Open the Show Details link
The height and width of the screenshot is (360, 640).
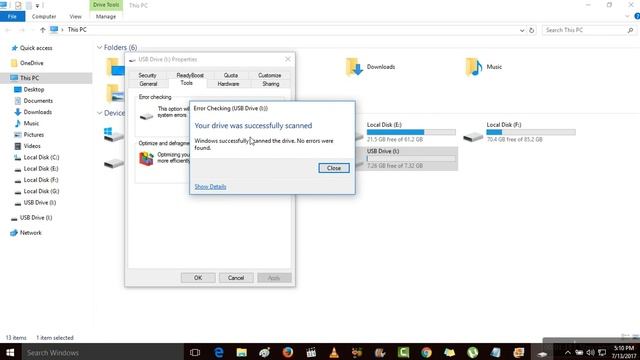point(210,187)
